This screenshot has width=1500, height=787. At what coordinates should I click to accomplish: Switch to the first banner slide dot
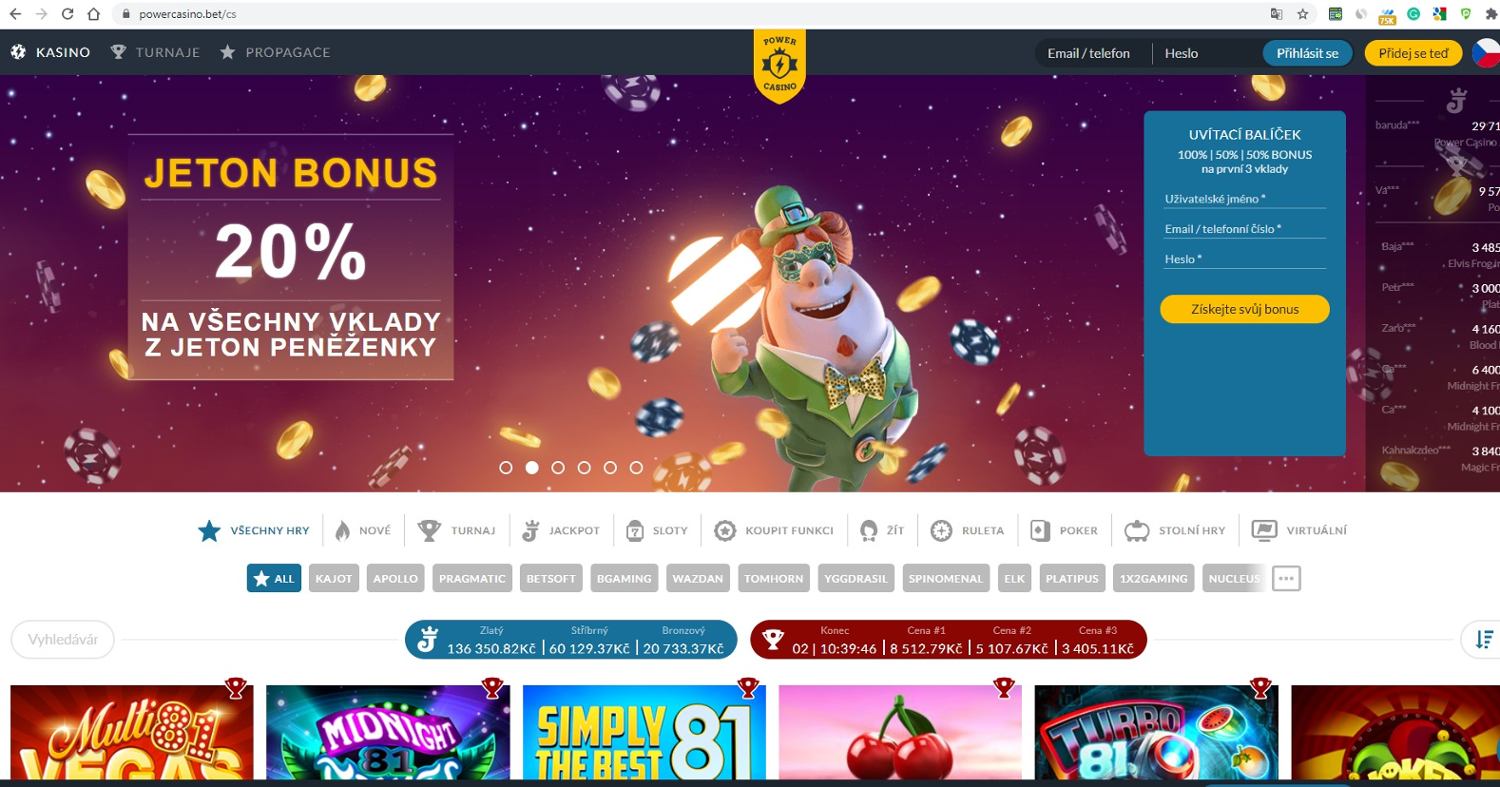pos(506,467)
